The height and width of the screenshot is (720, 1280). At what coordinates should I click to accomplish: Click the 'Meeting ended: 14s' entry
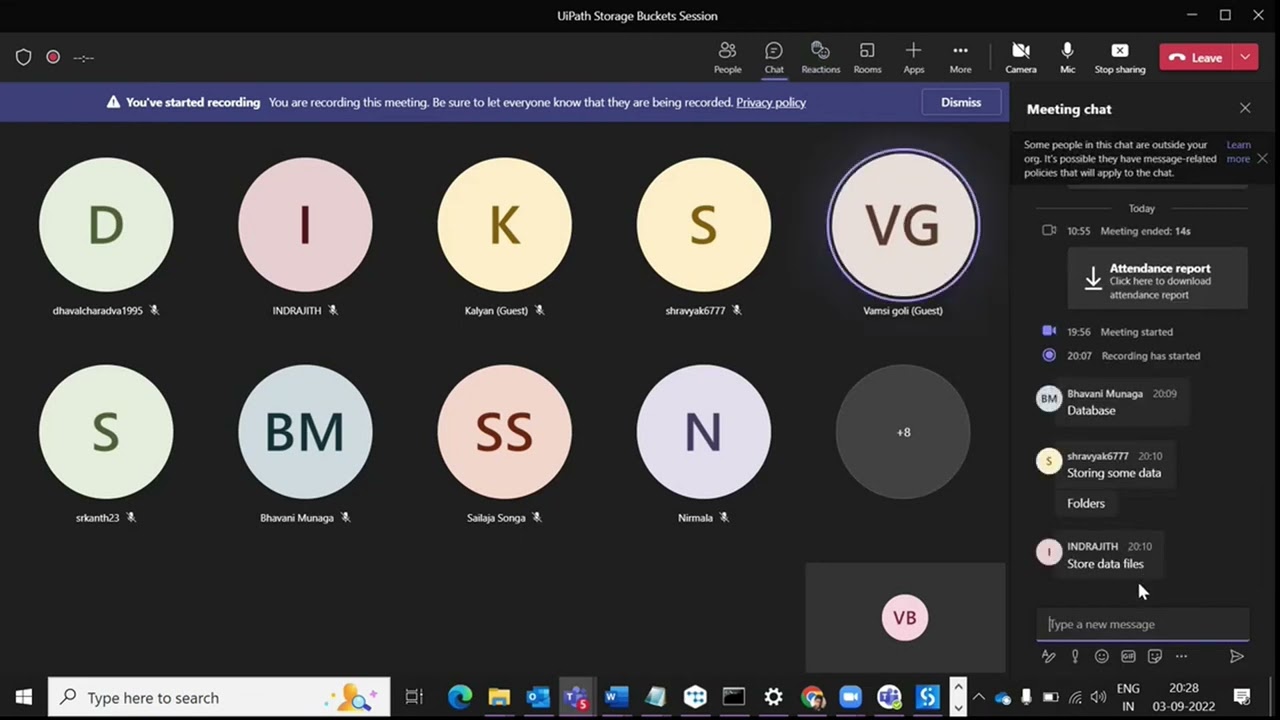tap(1145, 231)
